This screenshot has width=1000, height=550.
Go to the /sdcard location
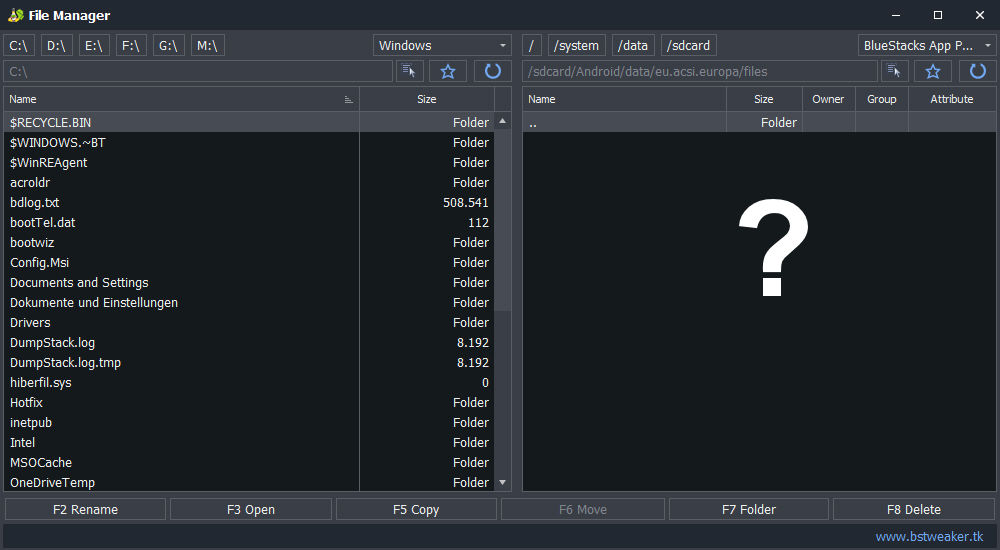click(x=689, y=45)
